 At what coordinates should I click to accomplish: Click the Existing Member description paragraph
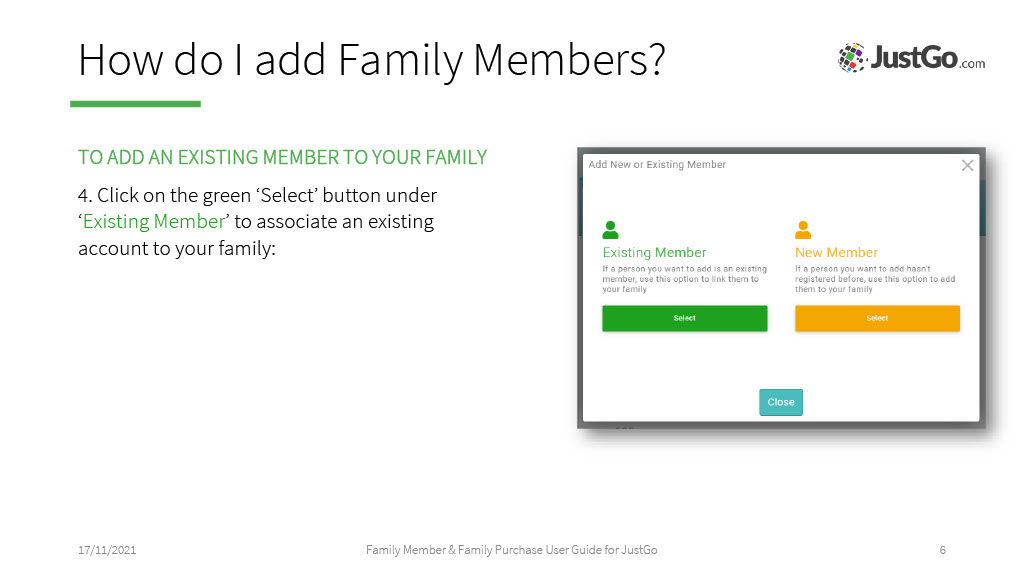pos(684,279)
